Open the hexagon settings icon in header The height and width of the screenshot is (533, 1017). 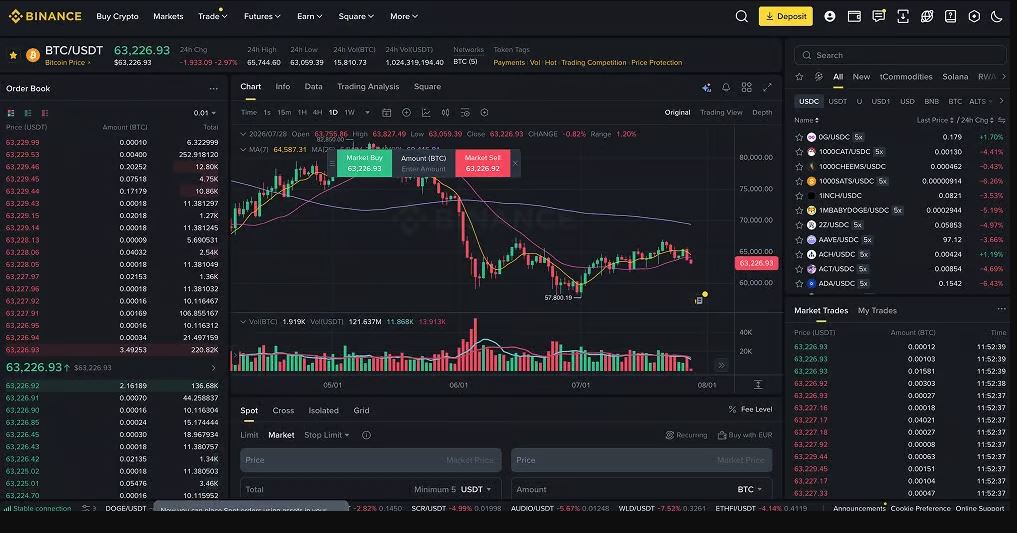coord(974,16)
